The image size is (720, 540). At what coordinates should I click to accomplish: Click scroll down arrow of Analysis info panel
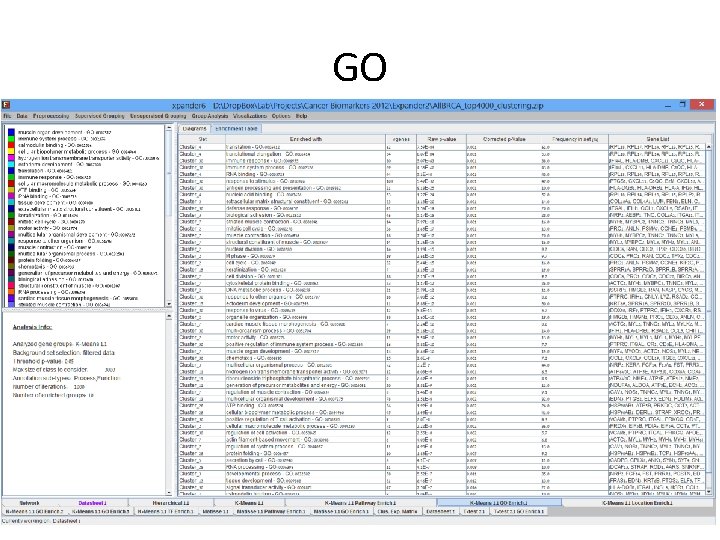click(169, 492)
